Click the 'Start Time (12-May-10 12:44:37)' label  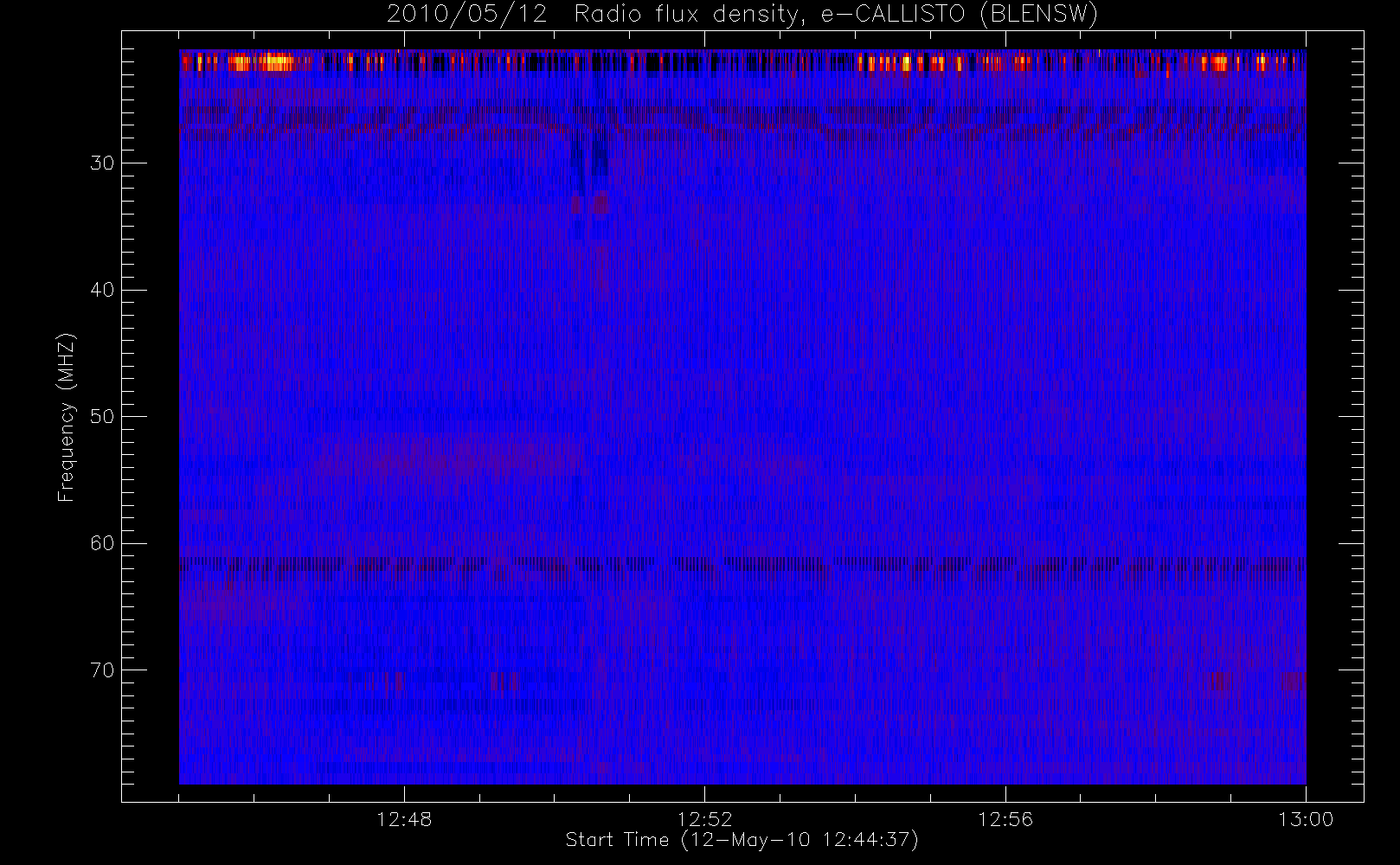coord(742,840)
